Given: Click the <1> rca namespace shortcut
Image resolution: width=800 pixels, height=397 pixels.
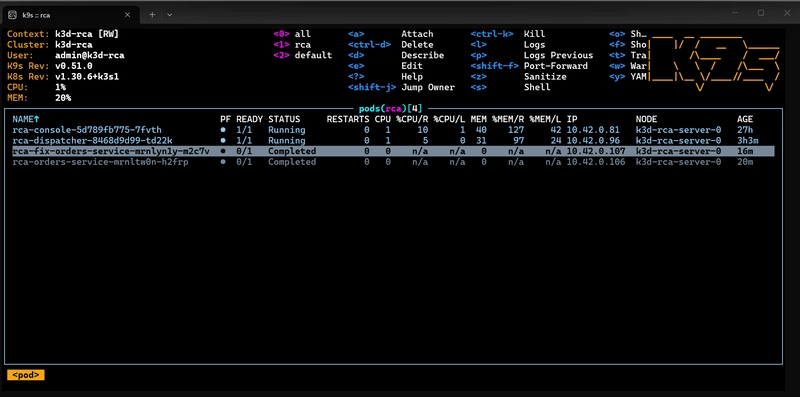Looking at the screenshot, I should (x=292, y=45).
